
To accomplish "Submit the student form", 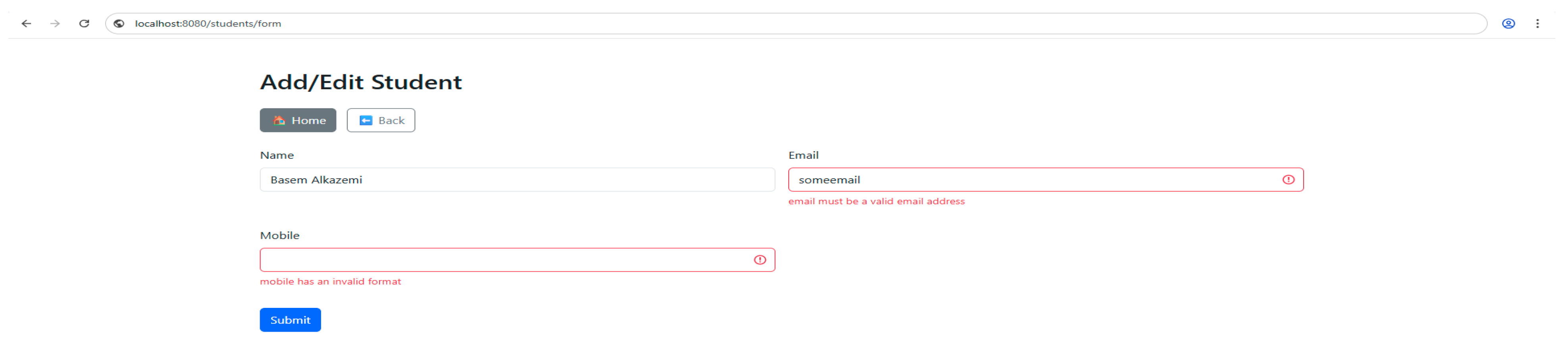I will (290, 320).
